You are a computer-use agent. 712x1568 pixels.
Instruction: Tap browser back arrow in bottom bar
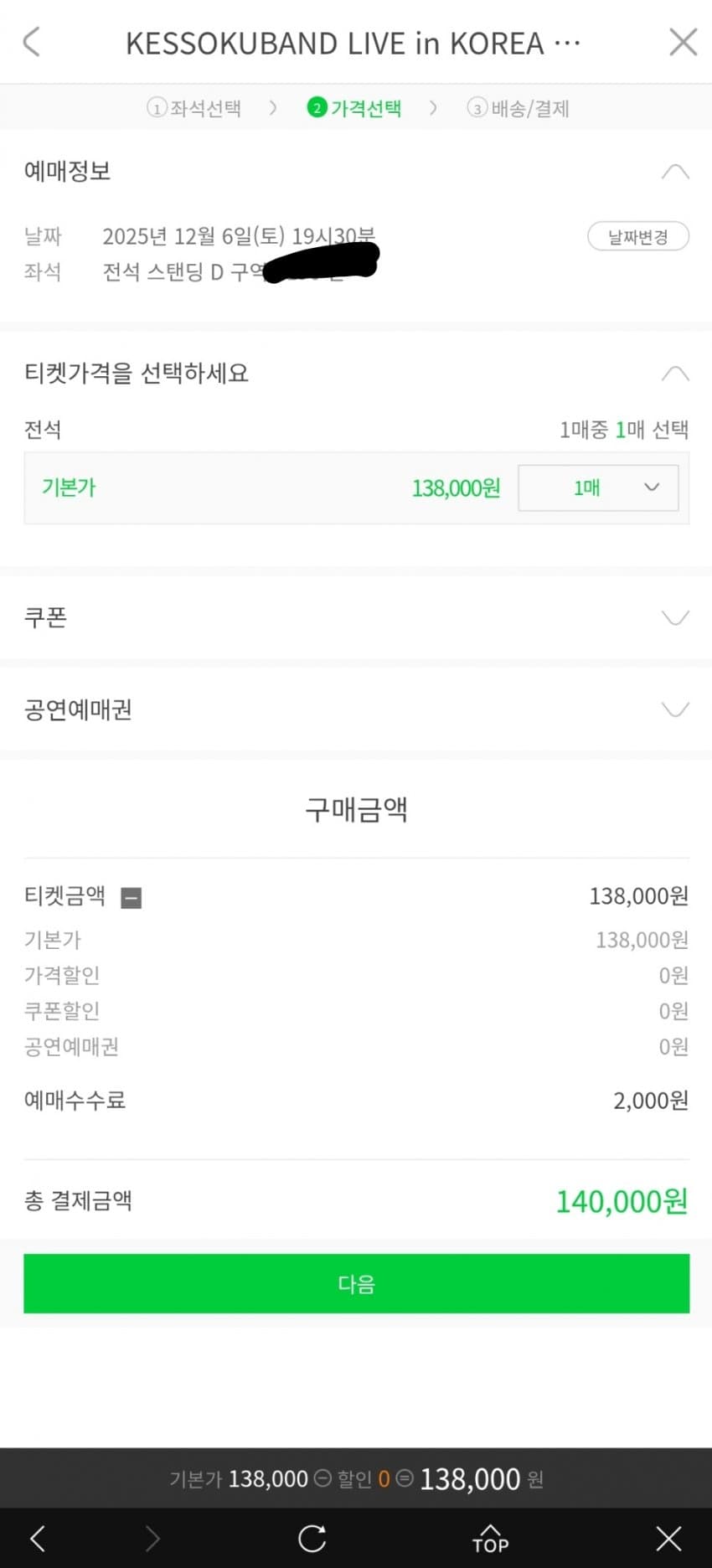[38, 1539]
